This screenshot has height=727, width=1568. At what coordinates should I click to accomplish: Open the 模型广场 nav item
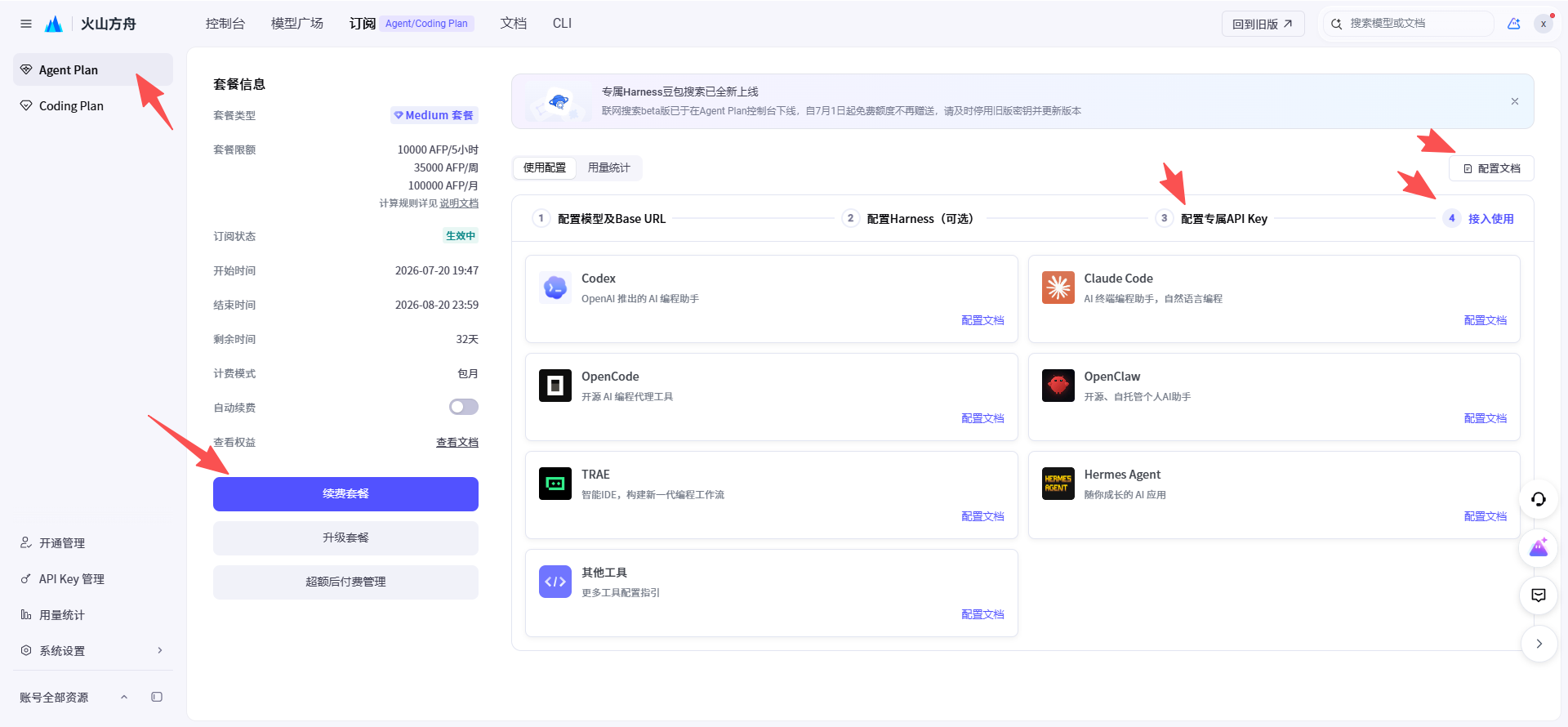pos(297,24)
